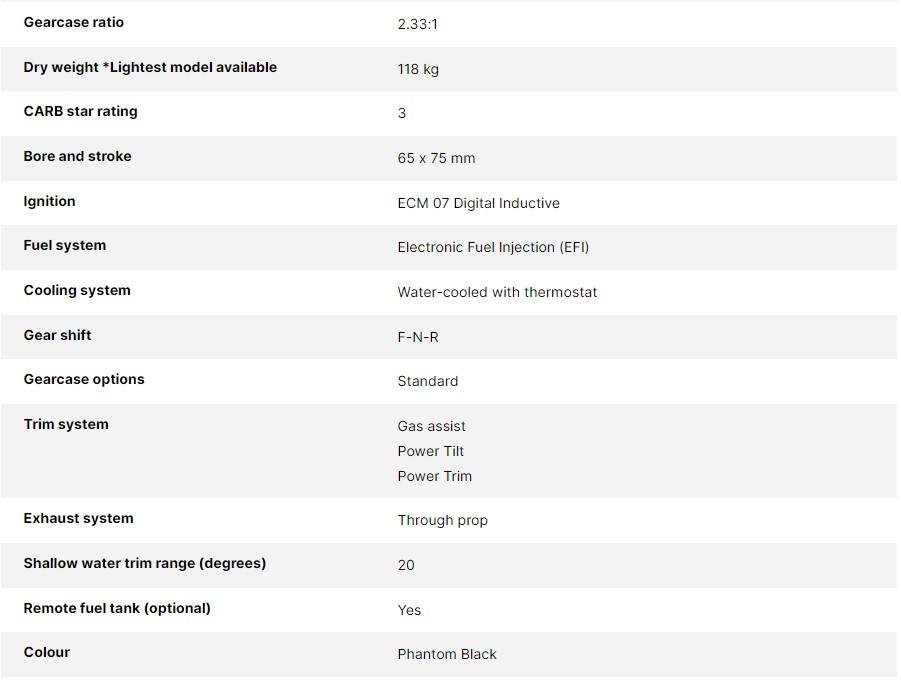Screen dimensions: 901x680
Task: Select the Gas assist trim option text
Action: click(x=431, y=426)
